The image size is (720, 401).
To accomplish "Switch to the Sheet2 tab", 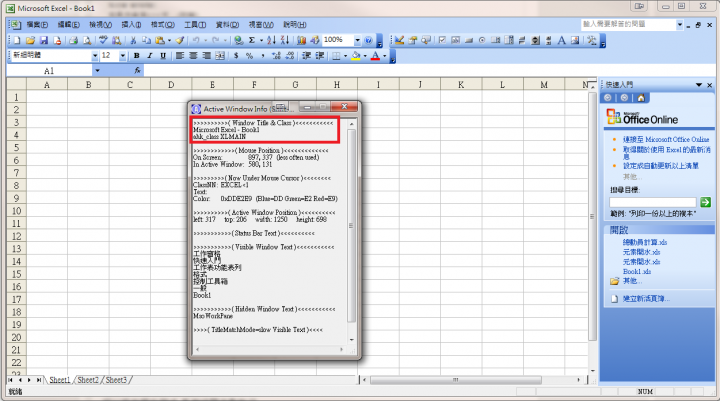I will tap(88, 380).
